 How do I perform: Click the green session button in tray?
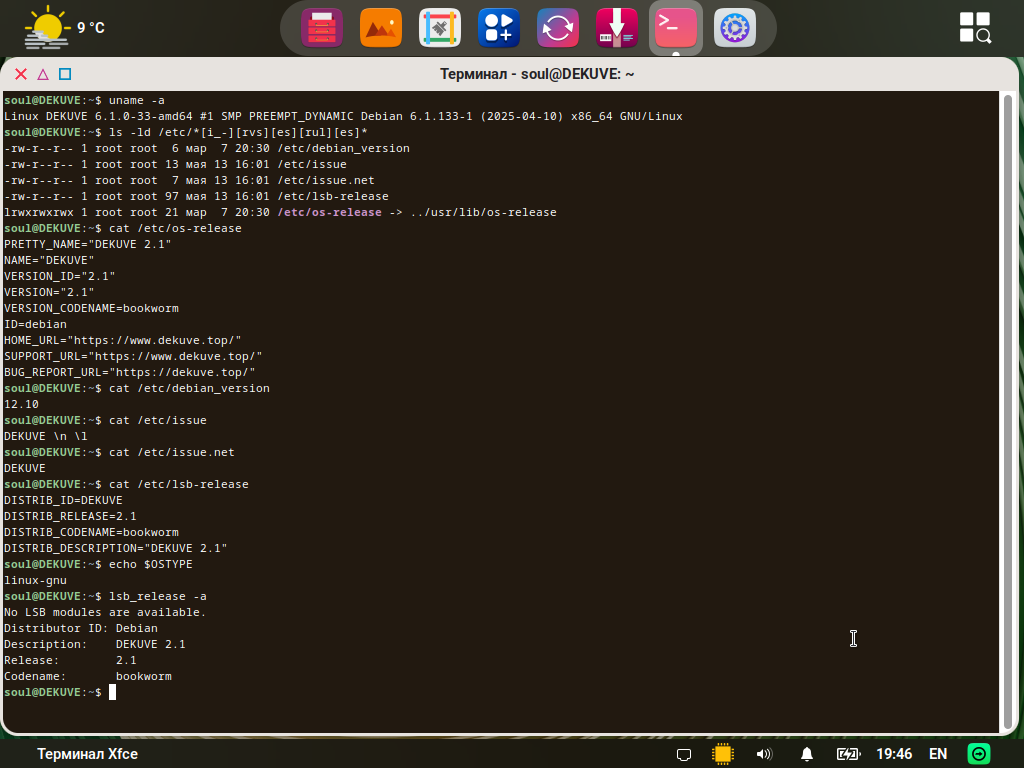pos(979,754)
